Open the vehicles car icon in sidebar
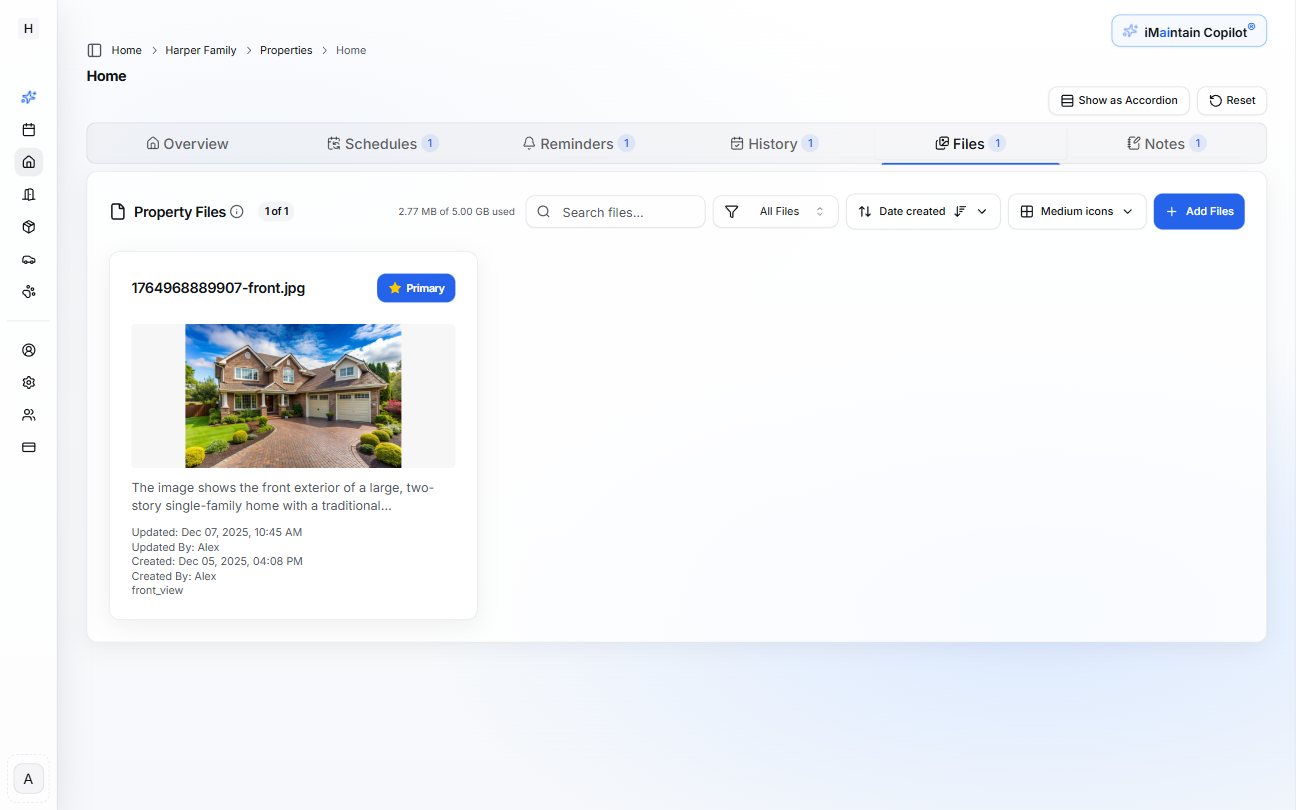Viewport: 1296px width, 810px height. (x=29, y=259)
